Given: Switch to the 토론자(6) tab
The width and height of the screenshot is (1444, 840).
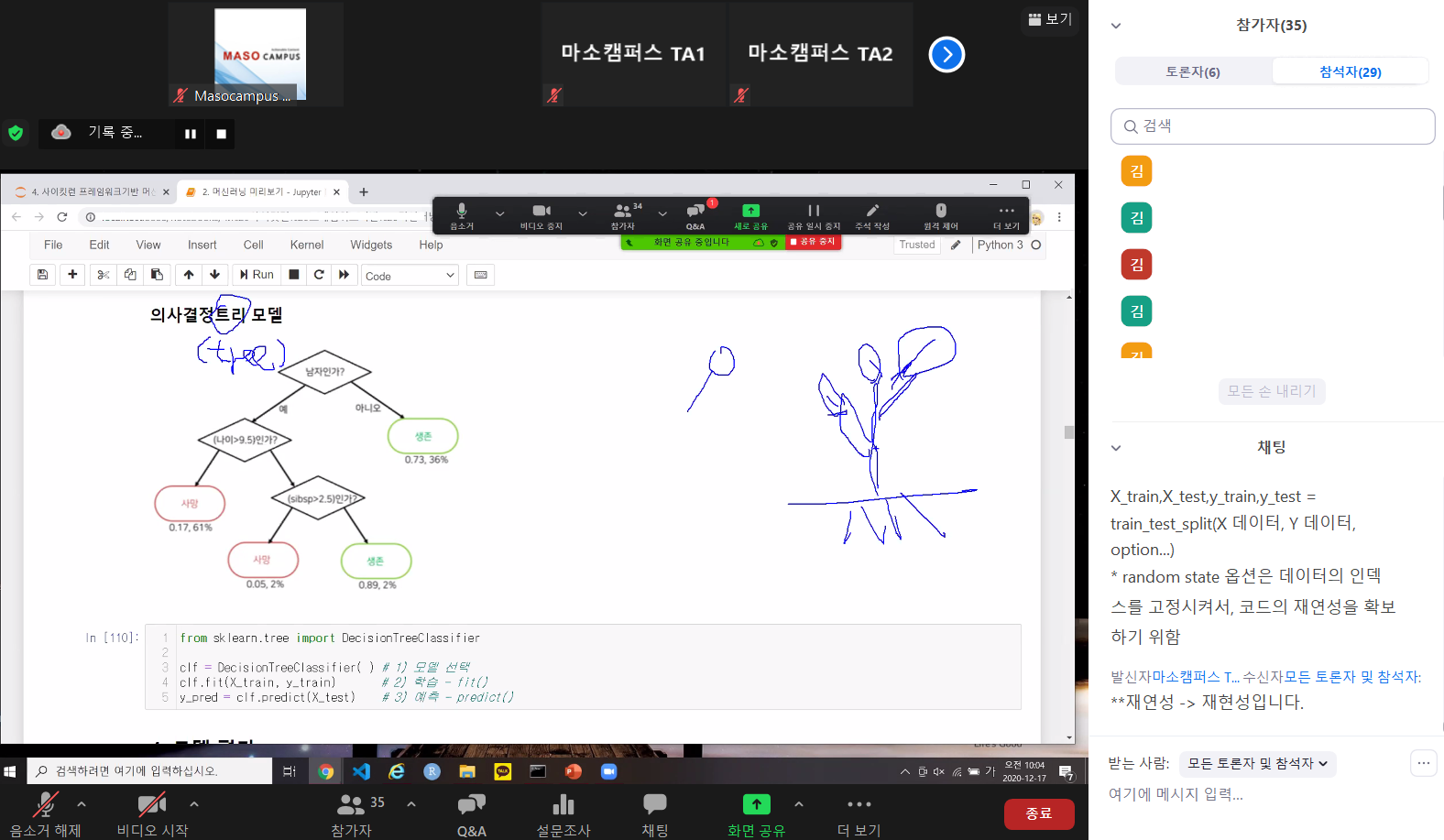Looking at the screenshot, I should (x=1193, y=71).
